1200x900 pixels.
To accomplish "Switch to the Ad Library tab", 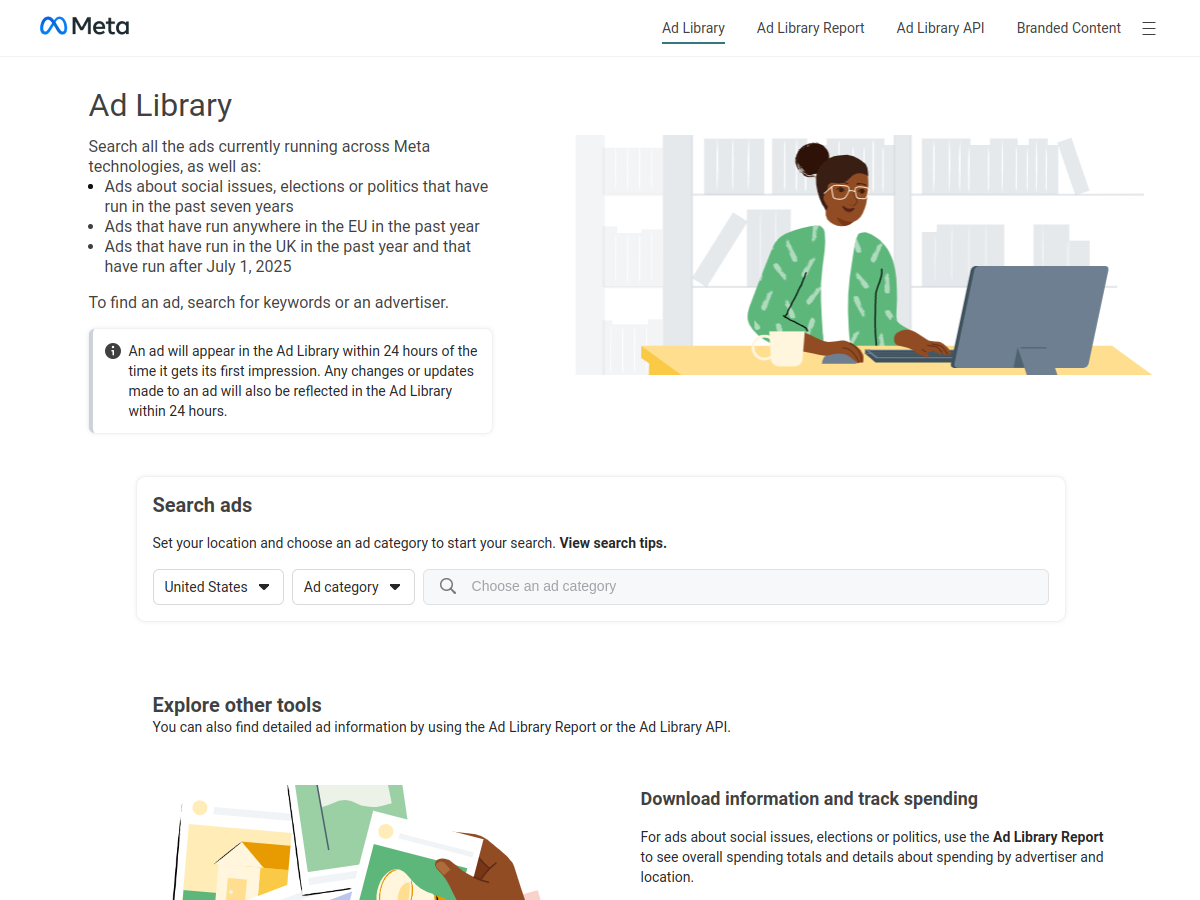I will (x=693, y=28).
